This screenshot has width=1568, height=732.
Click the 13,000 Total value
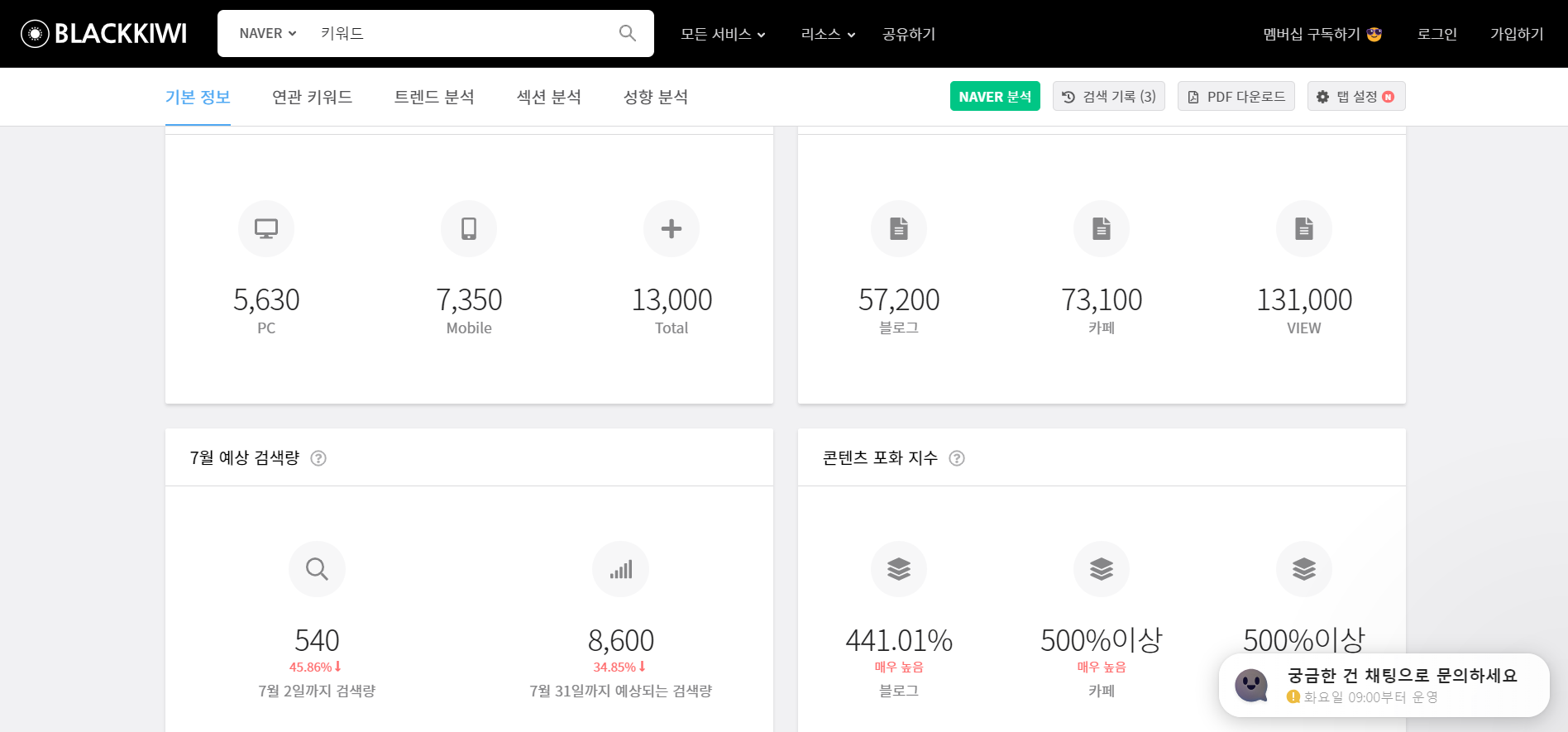click(672, 299)
